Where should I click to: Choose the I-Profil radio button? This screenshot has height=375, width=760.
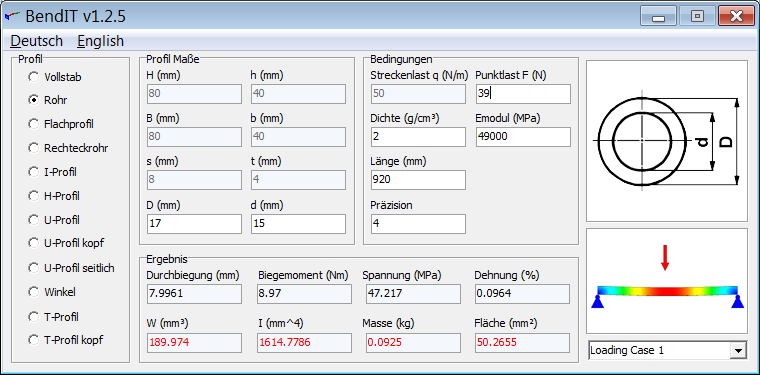pos(33,172)
